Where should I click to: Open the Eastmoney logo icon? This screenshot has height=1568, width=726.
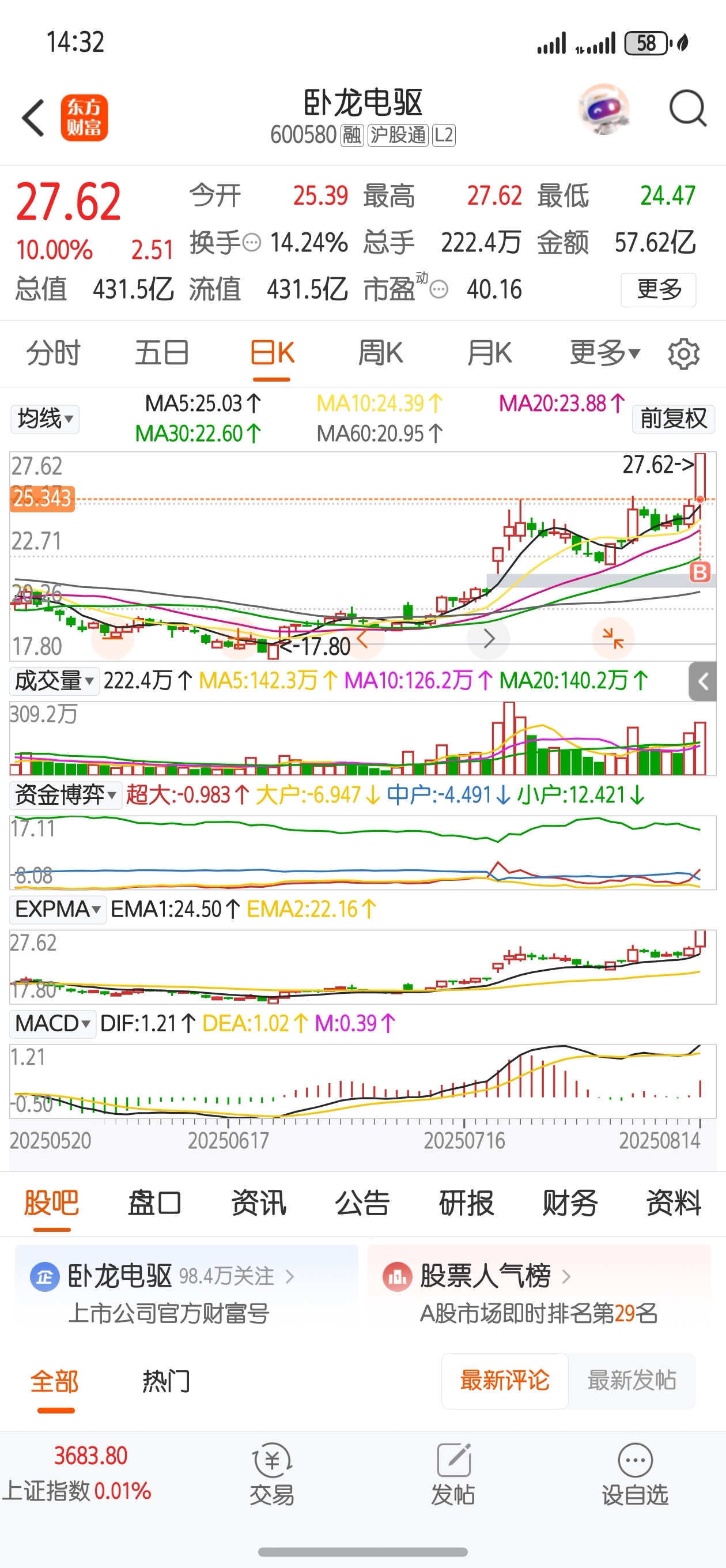[x=84, y=118]
